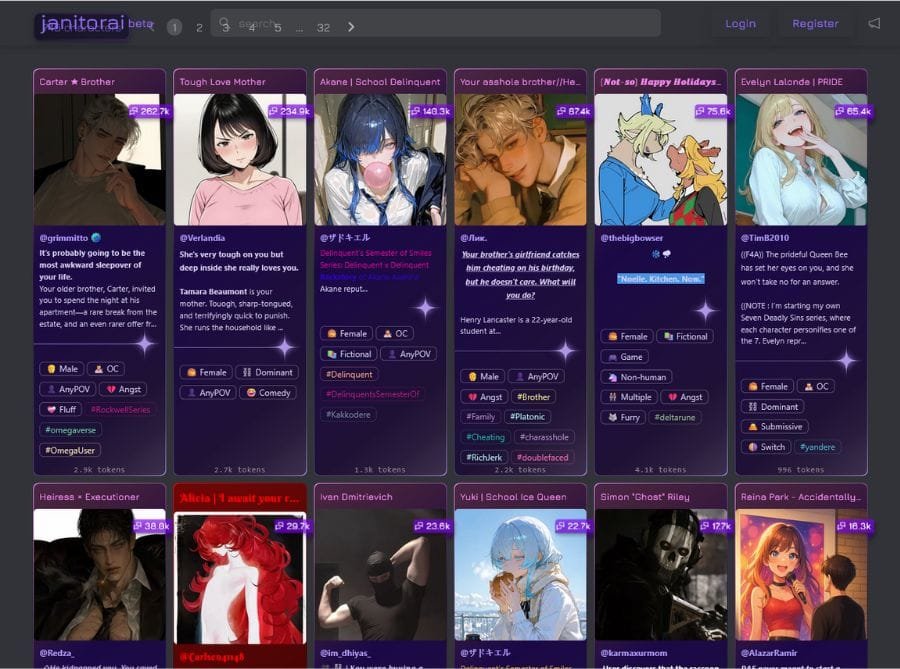Go to the next page arrow
The width and height of the screenshot is (900, 669).
[351, 27]
